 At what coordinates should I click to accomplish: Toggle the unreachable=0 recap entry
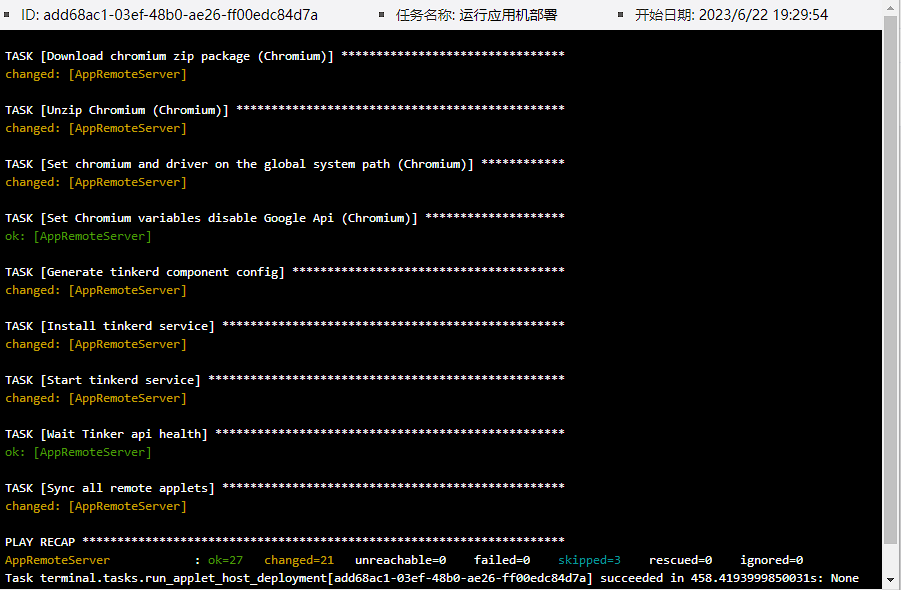[401, 559]
